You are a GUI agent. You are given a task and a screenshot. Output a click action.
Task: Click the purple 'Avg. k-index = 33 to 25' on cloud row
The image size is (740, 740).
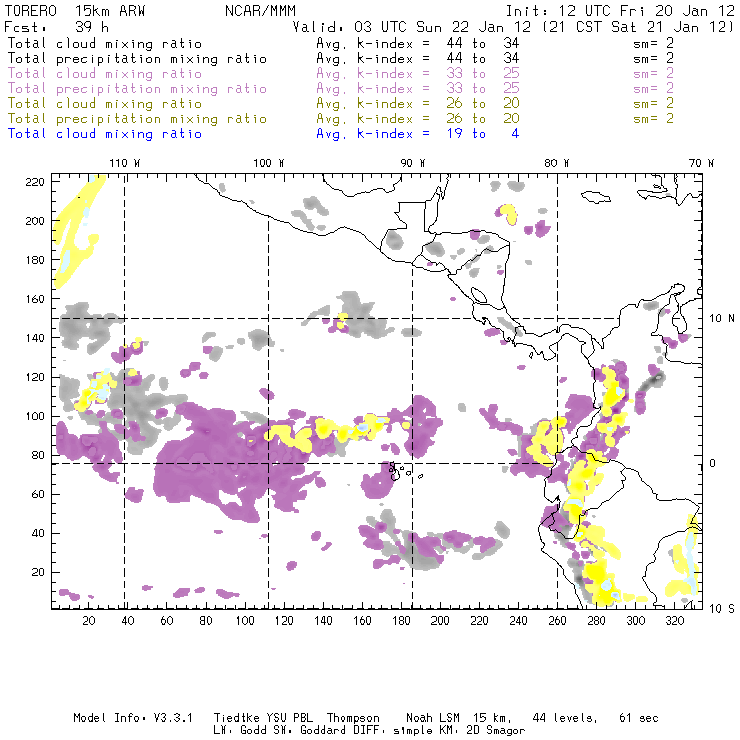(418, 74)
